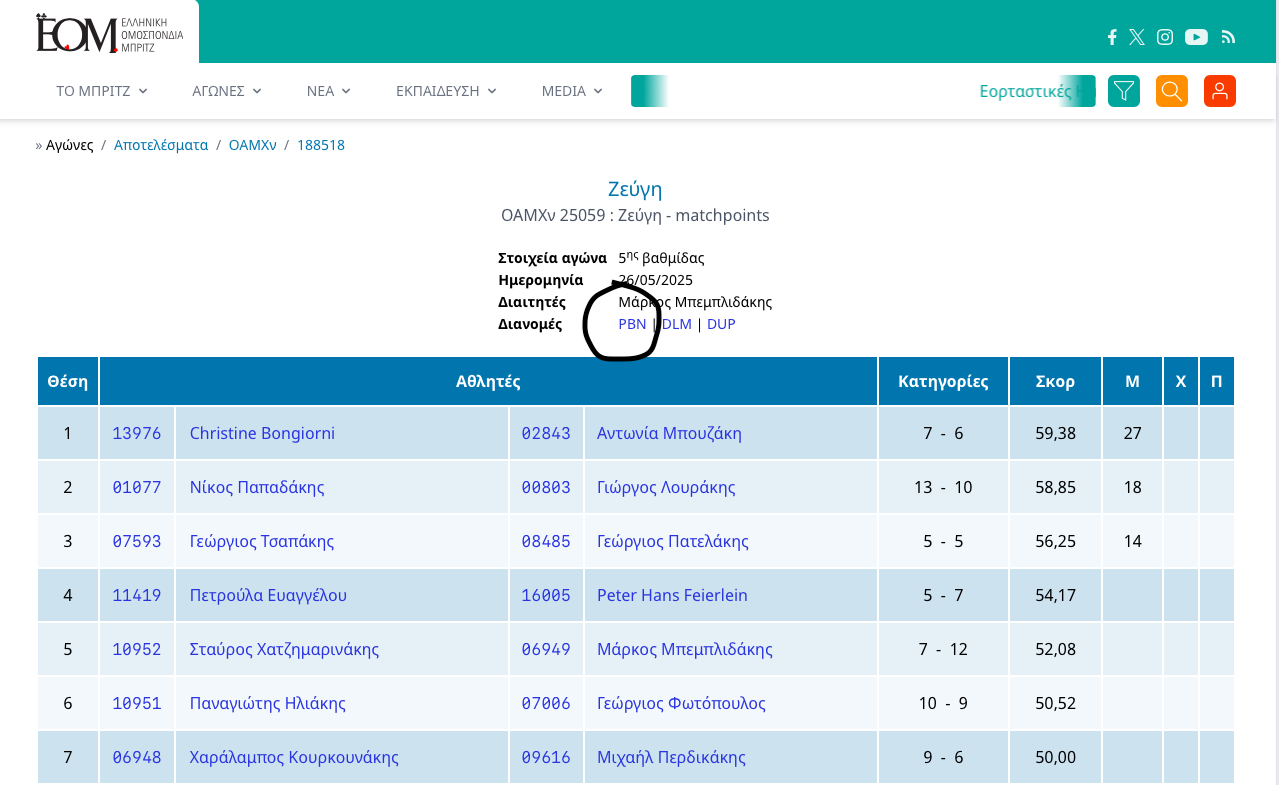Select the score 59,38 cell
The height and width of the screenshot is (785, 1279).
point(1055,433)
